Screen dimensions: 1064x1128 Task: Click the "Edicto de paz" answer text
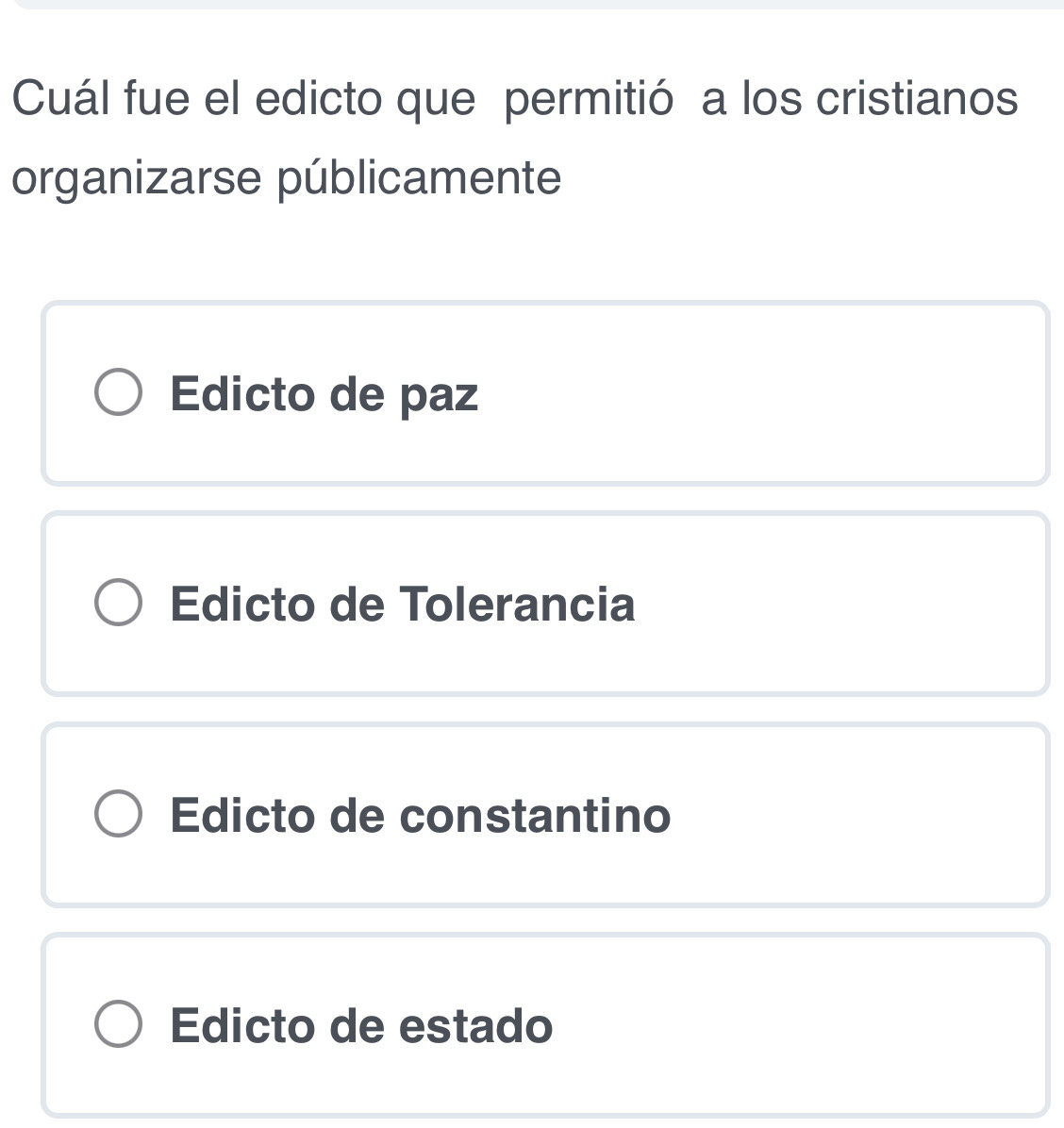[324, 394]
